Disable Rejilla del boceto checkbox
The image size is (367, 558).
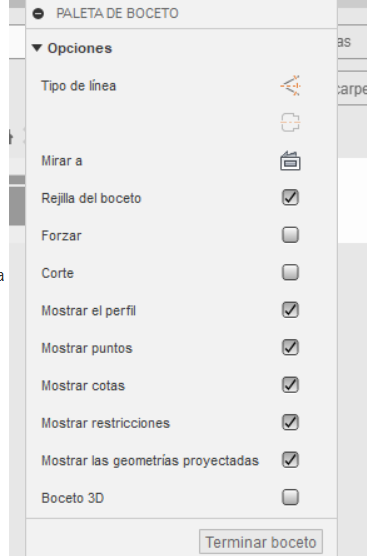tap(290, 198)
